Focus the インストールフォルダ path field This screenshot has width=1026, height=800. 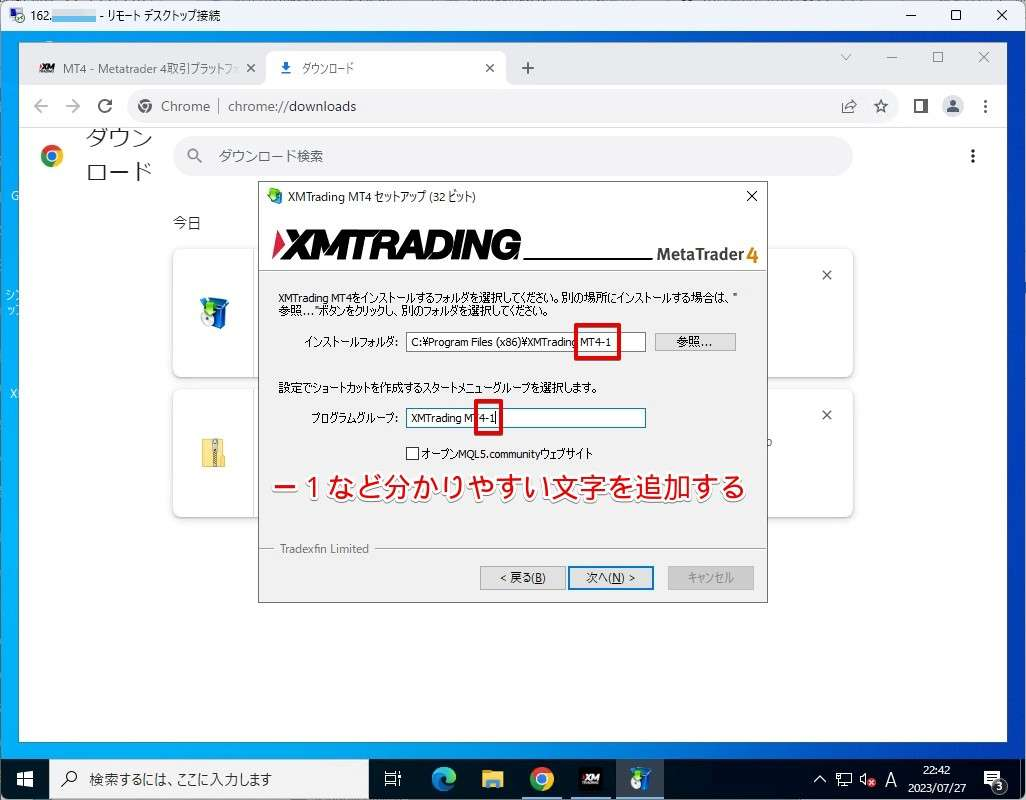point(525,341)
